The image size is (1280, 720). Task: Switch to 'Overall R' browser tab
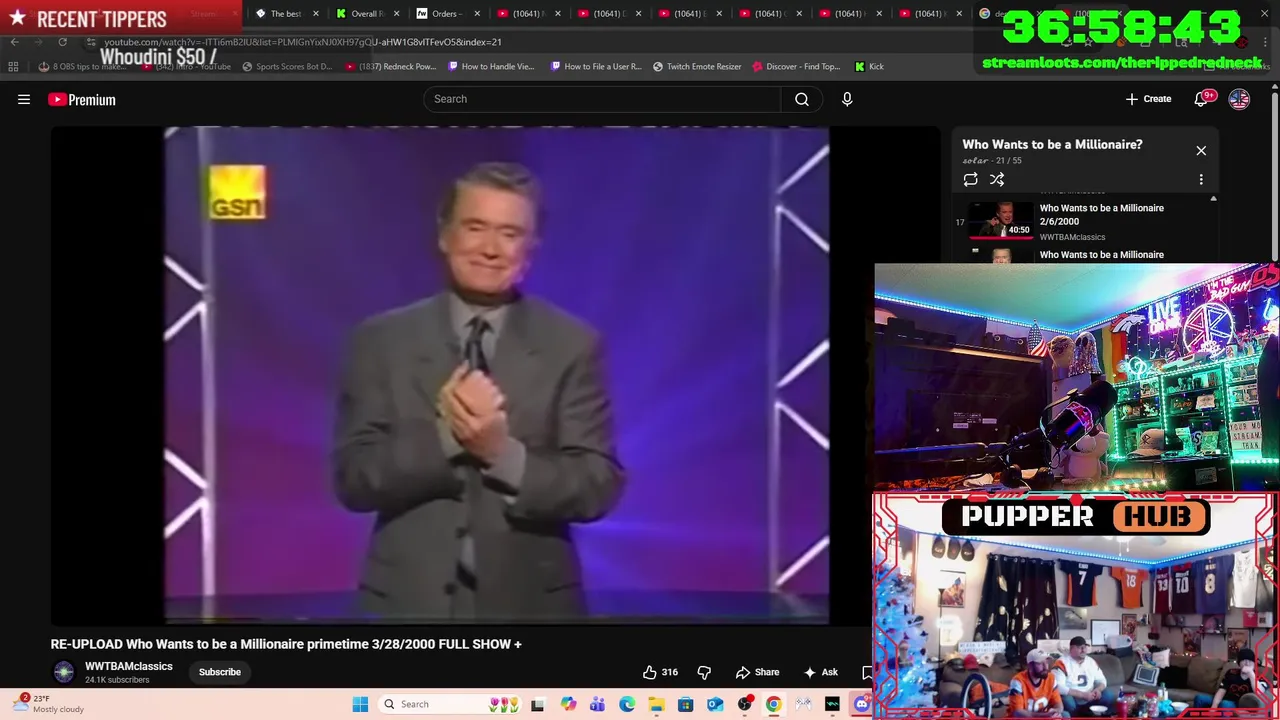(367, 14)
